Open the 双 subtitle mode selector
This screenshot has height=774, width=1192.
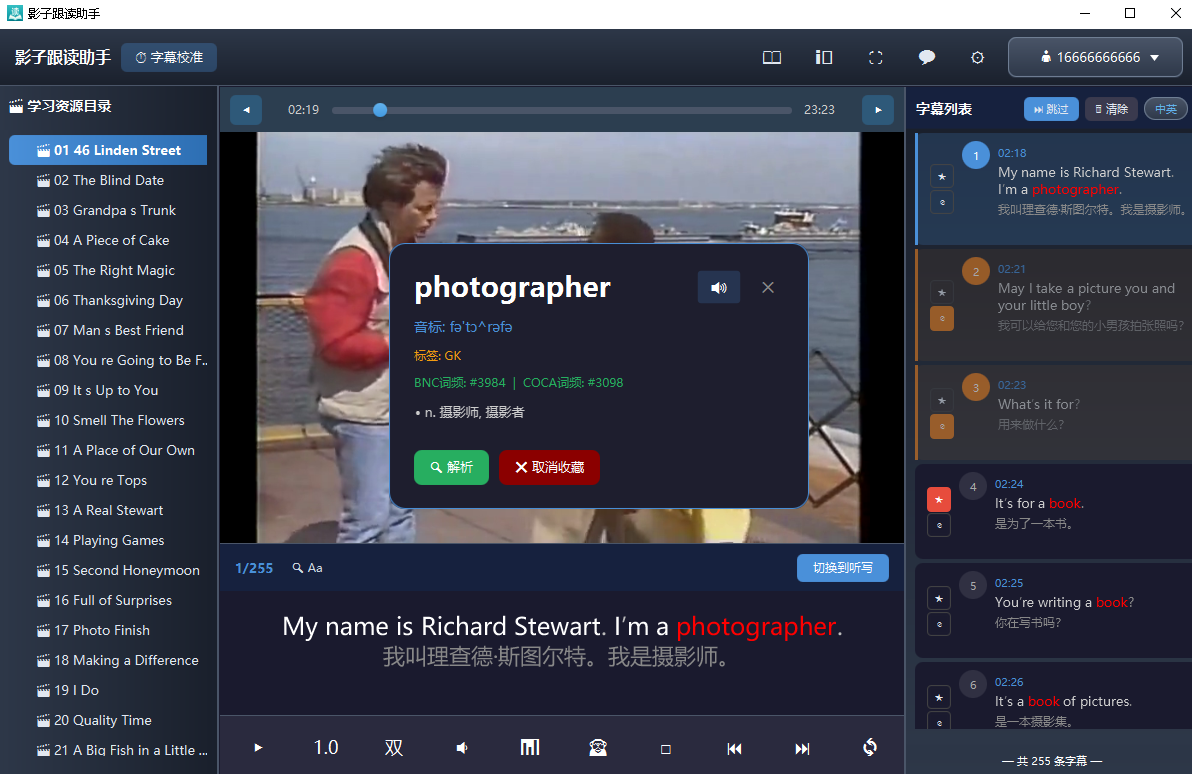(394, 747)
